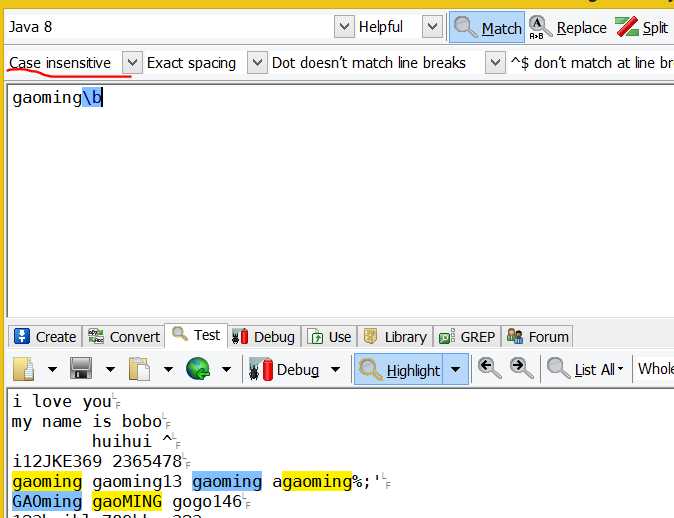This screenshot has height=518, width=674.
Task: Open the List All menu button
Action: 585,369
